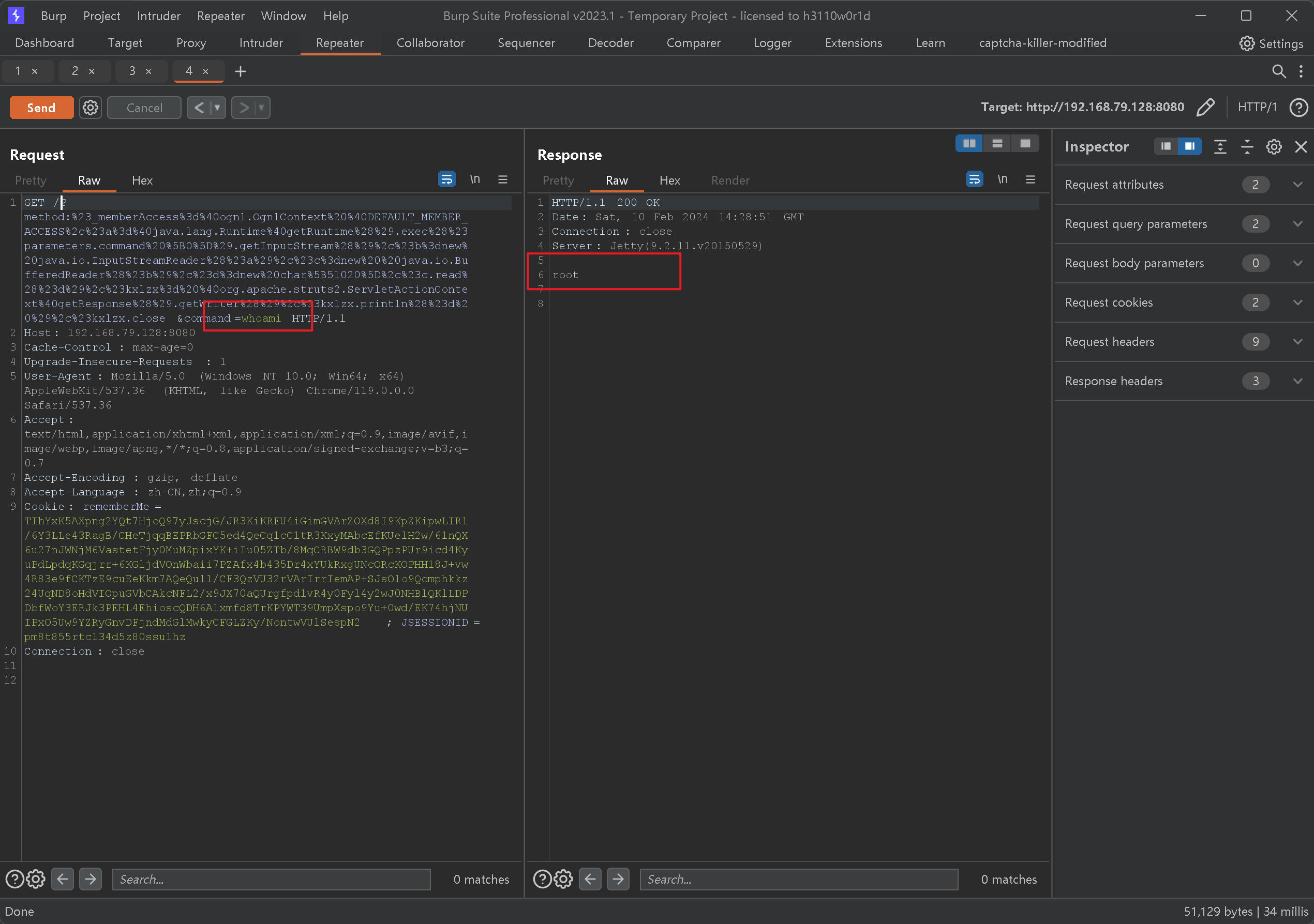Click the Cancel button
The width and height of the screenshot is (1314, 924).
coord(144,108)
